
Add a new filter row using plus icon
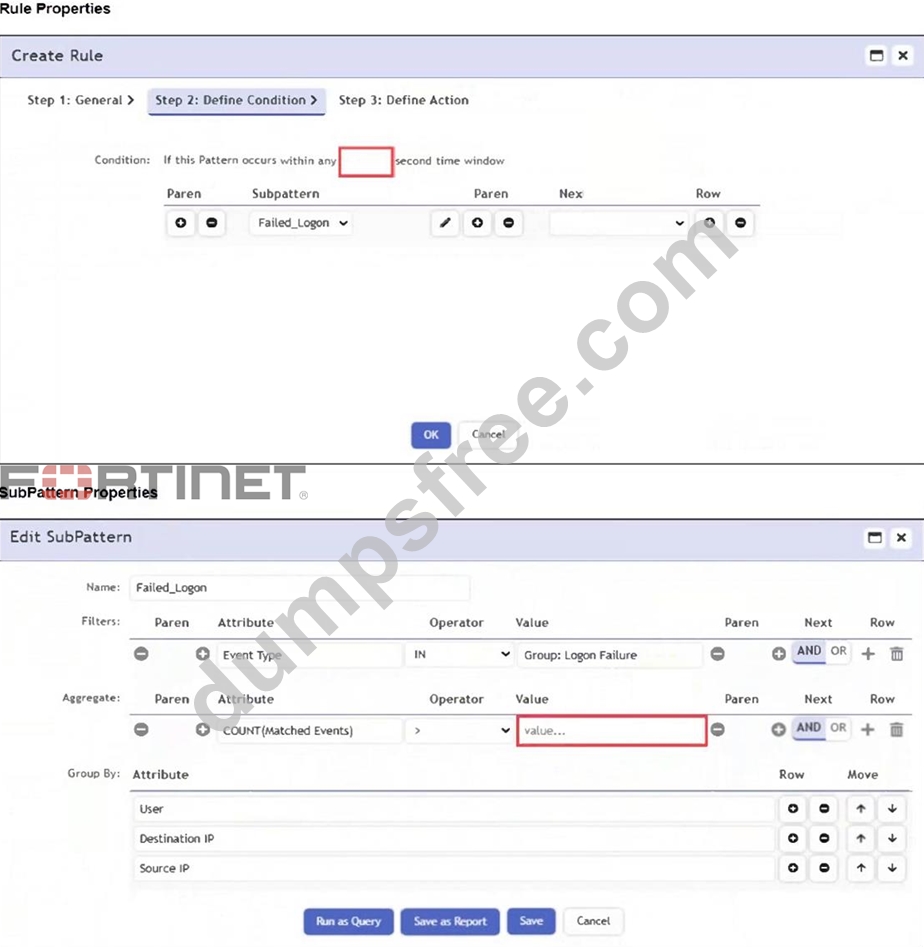(x=868, y=653)
